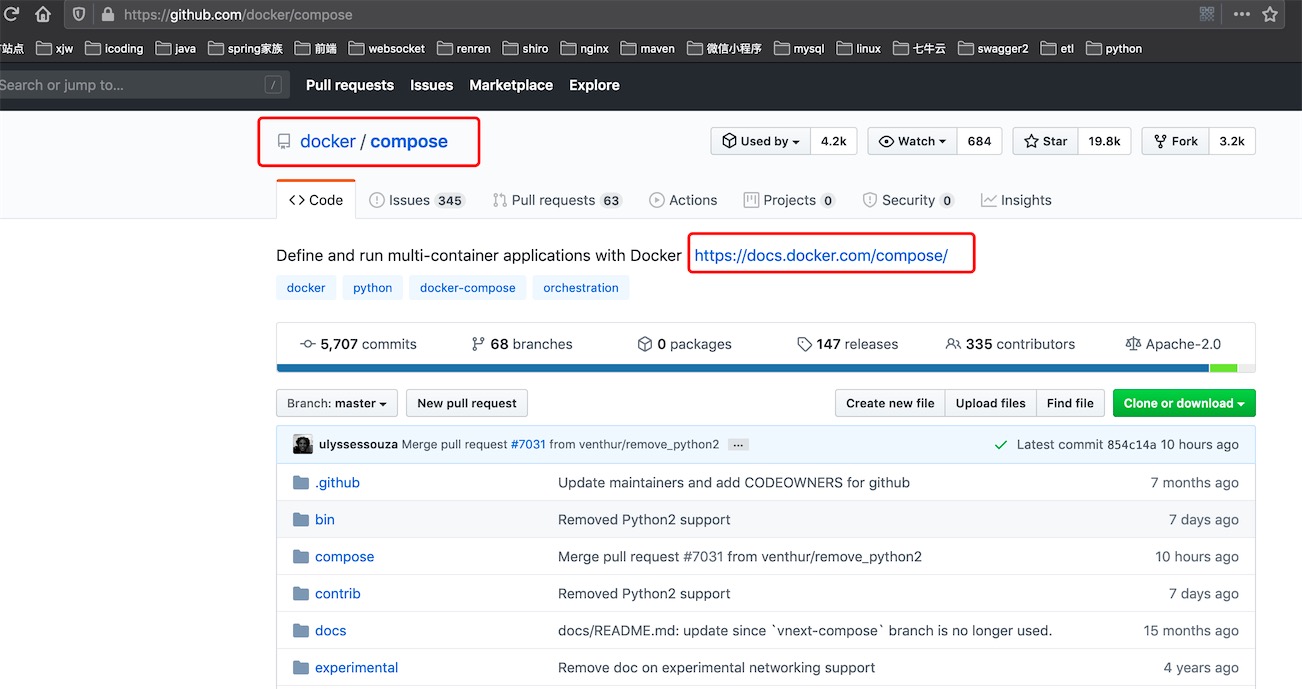Show site security info via the padlock icon

[x=107, y=15]
